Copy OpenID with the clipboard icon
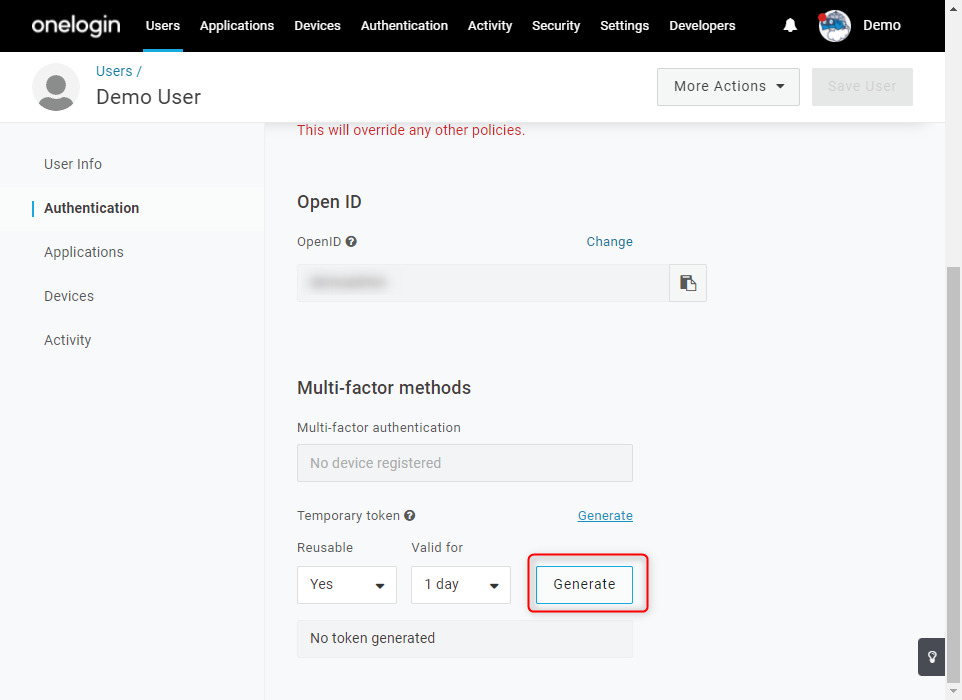Viewport: 962px width, 700px height. click(688, 283)
